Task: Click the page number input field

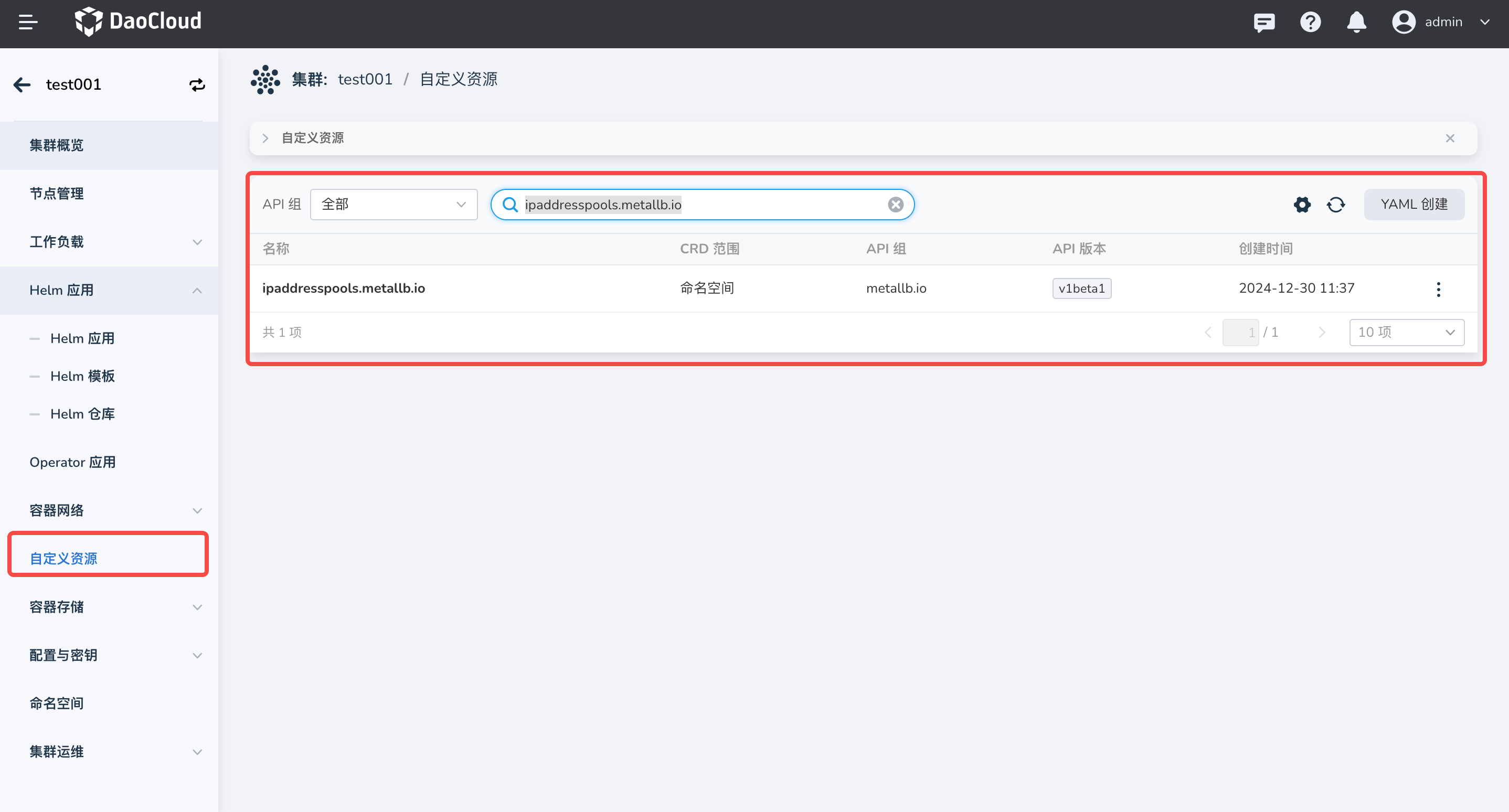Action: [x=1240, y=332]
